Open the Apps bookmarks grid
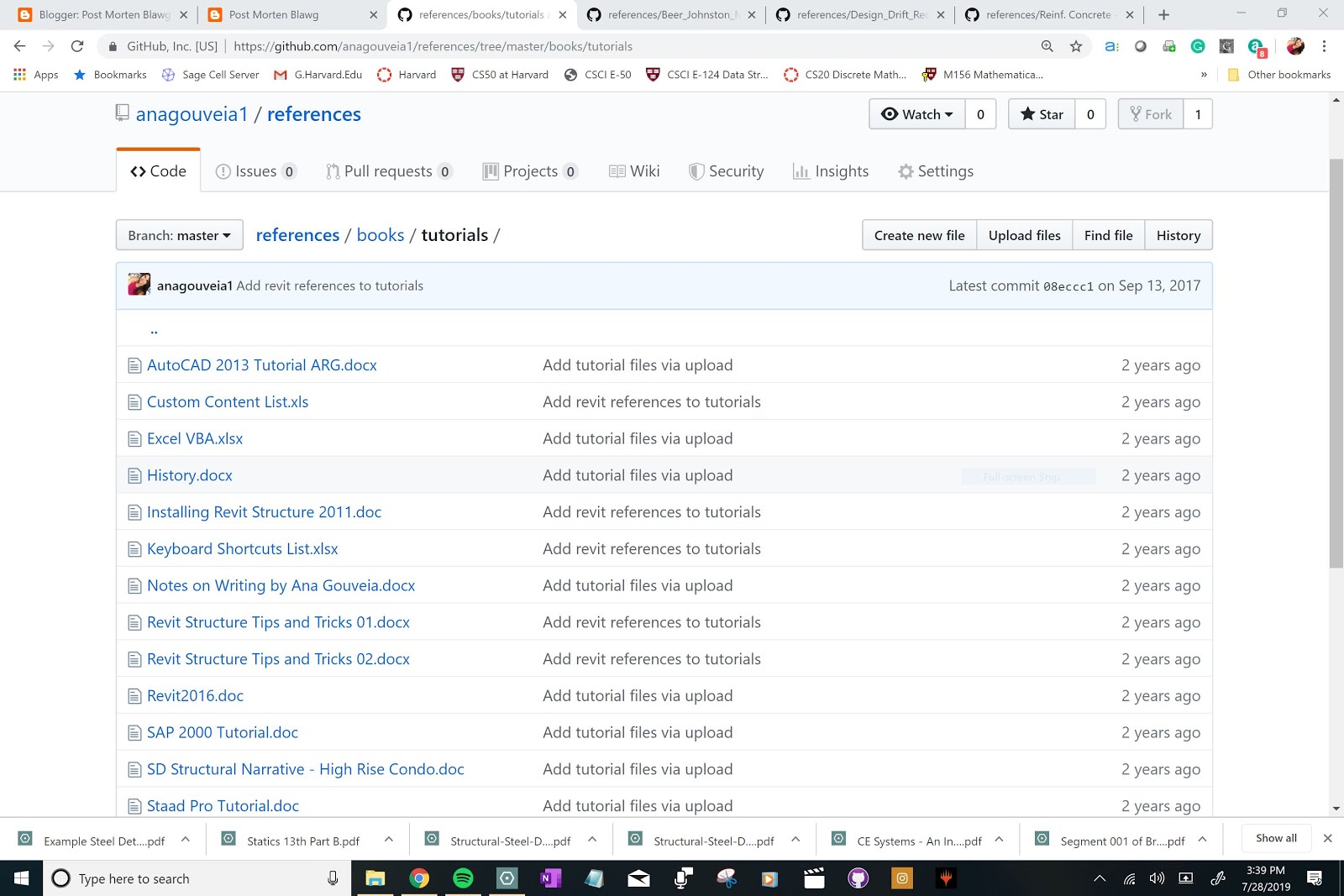The image size is (1344, 896). tap(36, 75)
